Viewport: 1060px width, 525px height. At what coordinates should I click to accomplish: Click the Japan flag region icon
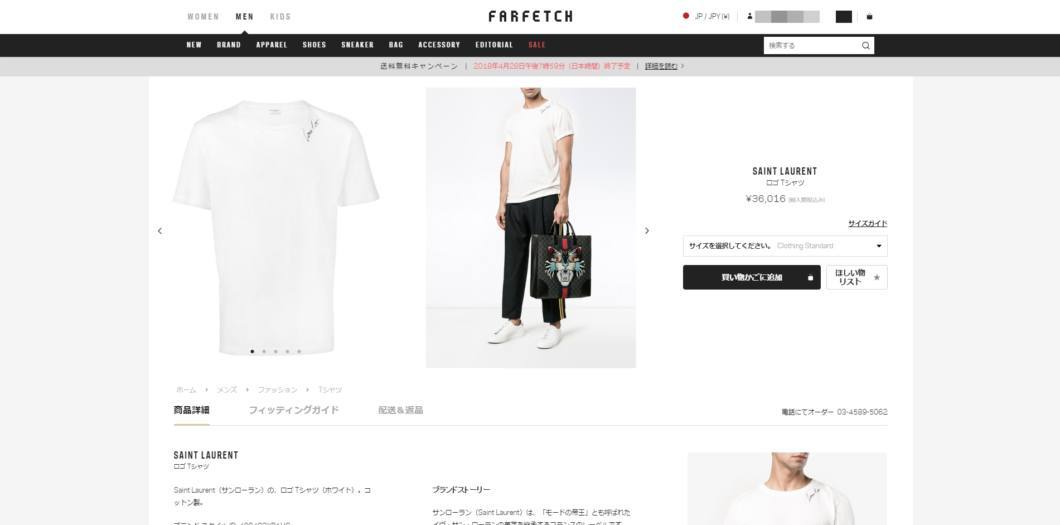tap(685, 16)
